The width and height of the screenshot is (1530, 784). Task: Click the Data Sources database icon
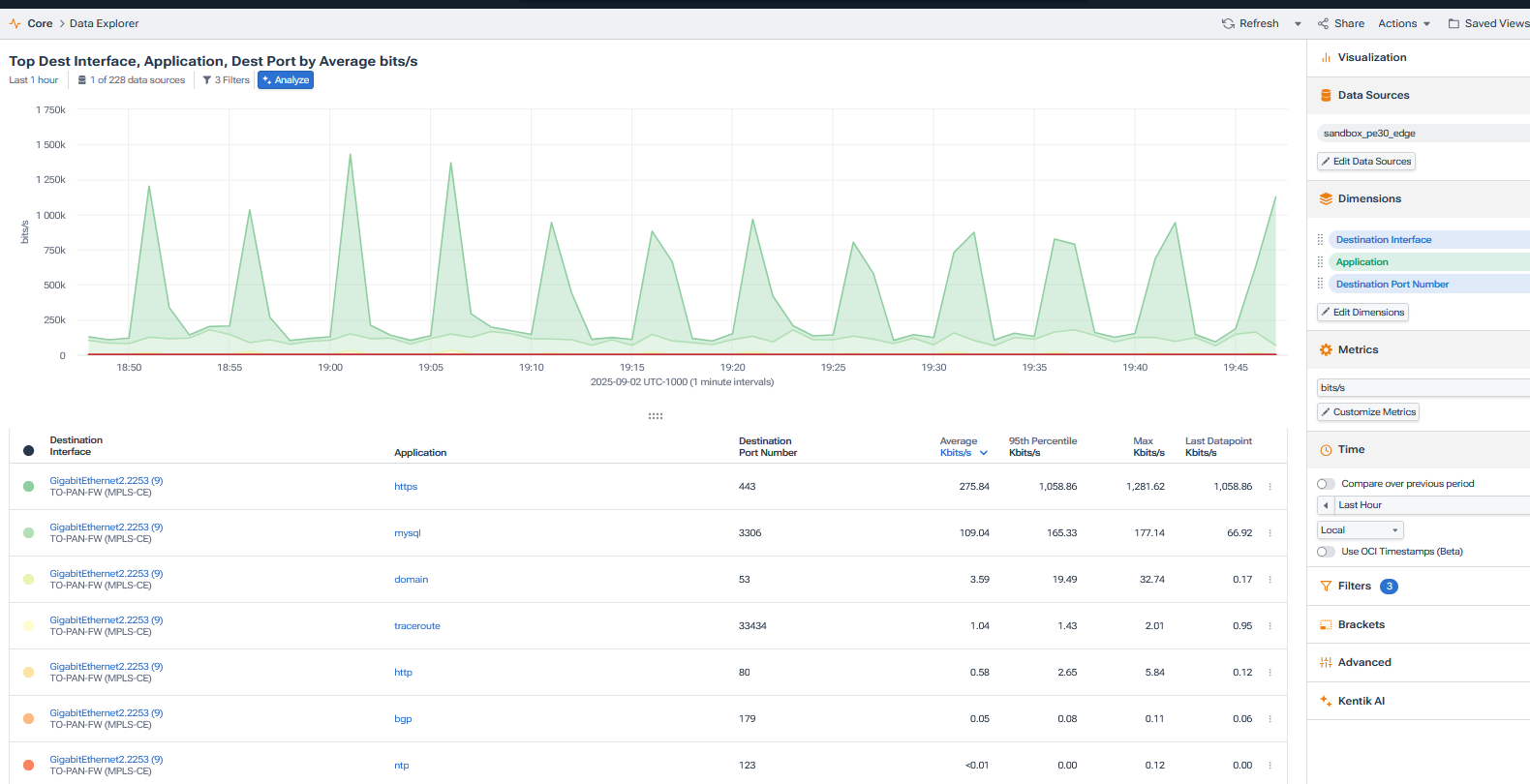point(1326,95)
